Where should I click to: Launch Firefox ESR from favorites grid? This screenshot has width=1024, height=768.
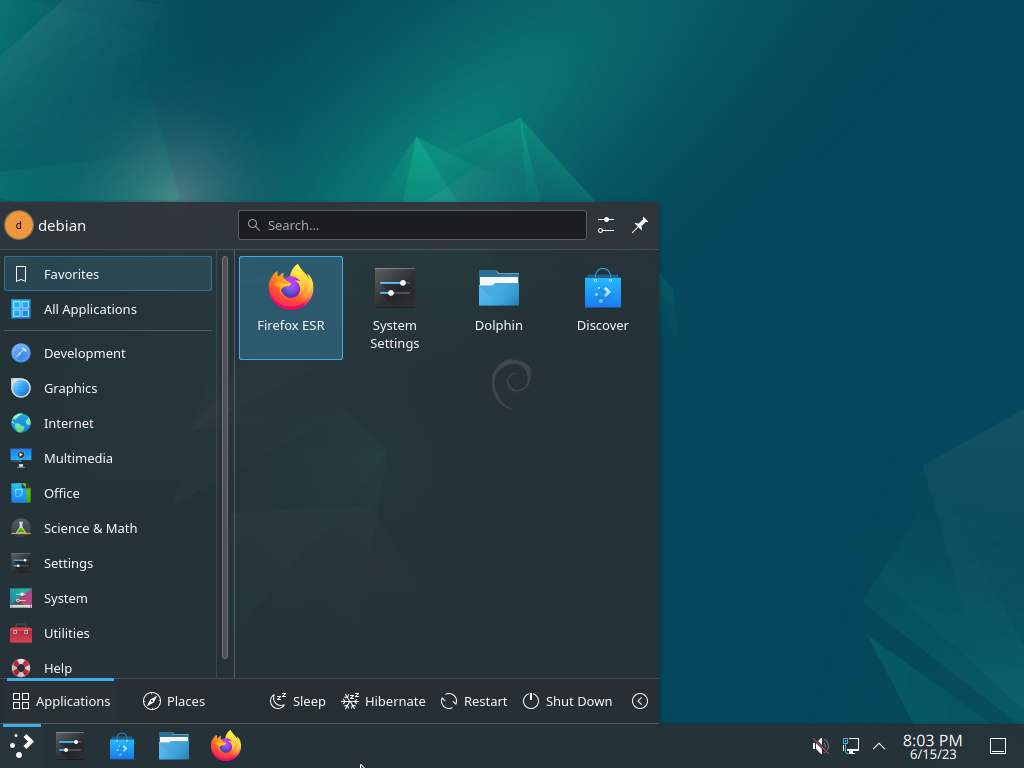tap(291, 308)
